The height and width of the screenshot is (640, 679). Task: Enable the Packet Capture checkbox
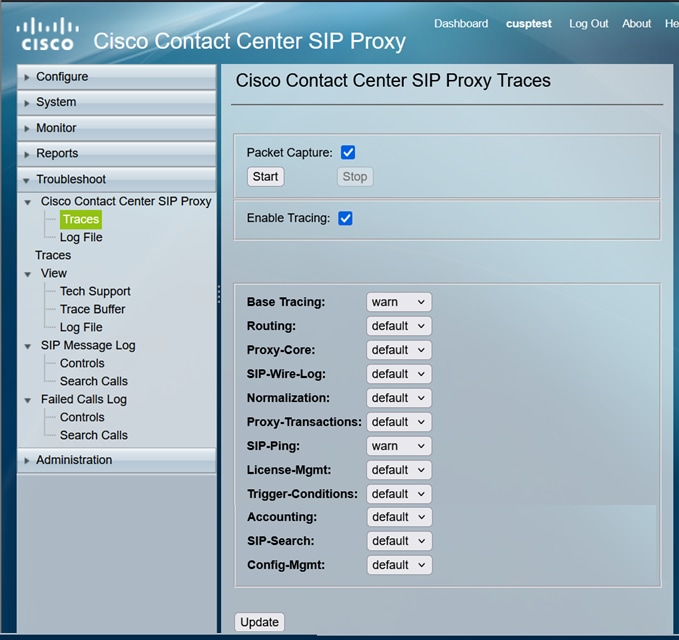coord(348,152)
